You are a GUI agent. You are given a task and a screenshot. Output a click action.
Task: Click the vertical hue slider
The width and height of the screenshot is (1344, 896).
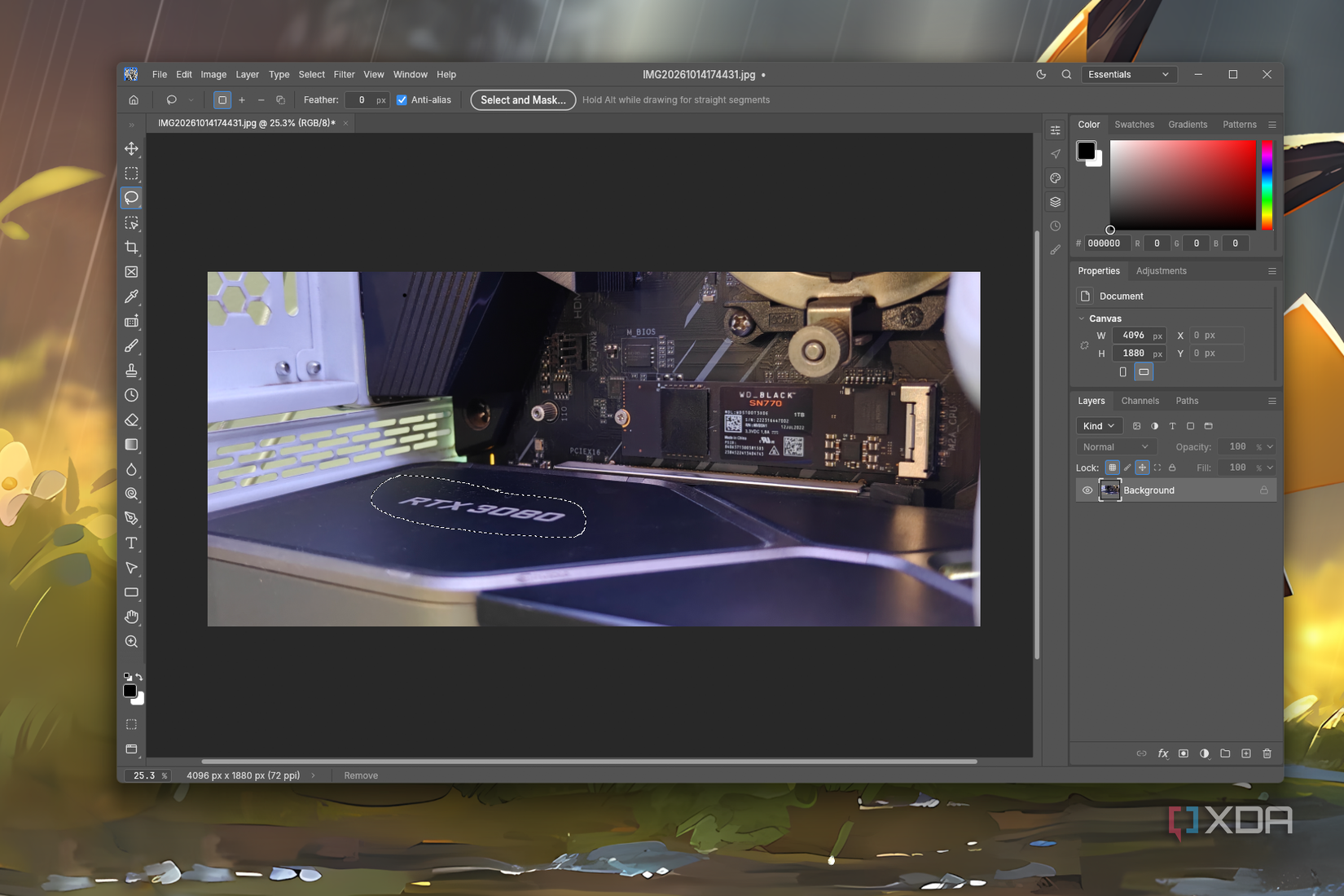pyautogui.click(x=1267, y=185)
